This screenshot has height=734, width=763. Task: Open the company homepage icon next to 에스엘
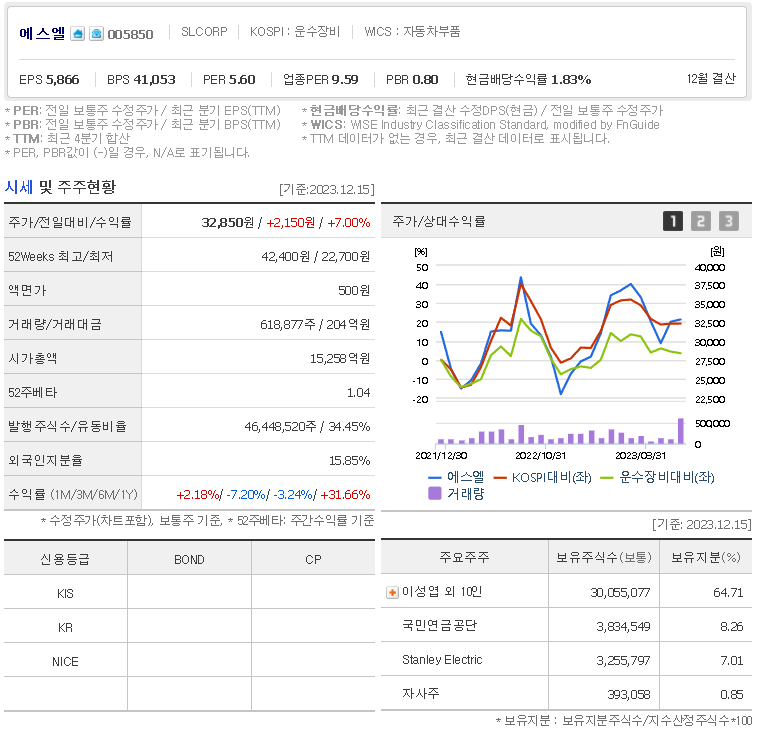click(x=77, y=34)
